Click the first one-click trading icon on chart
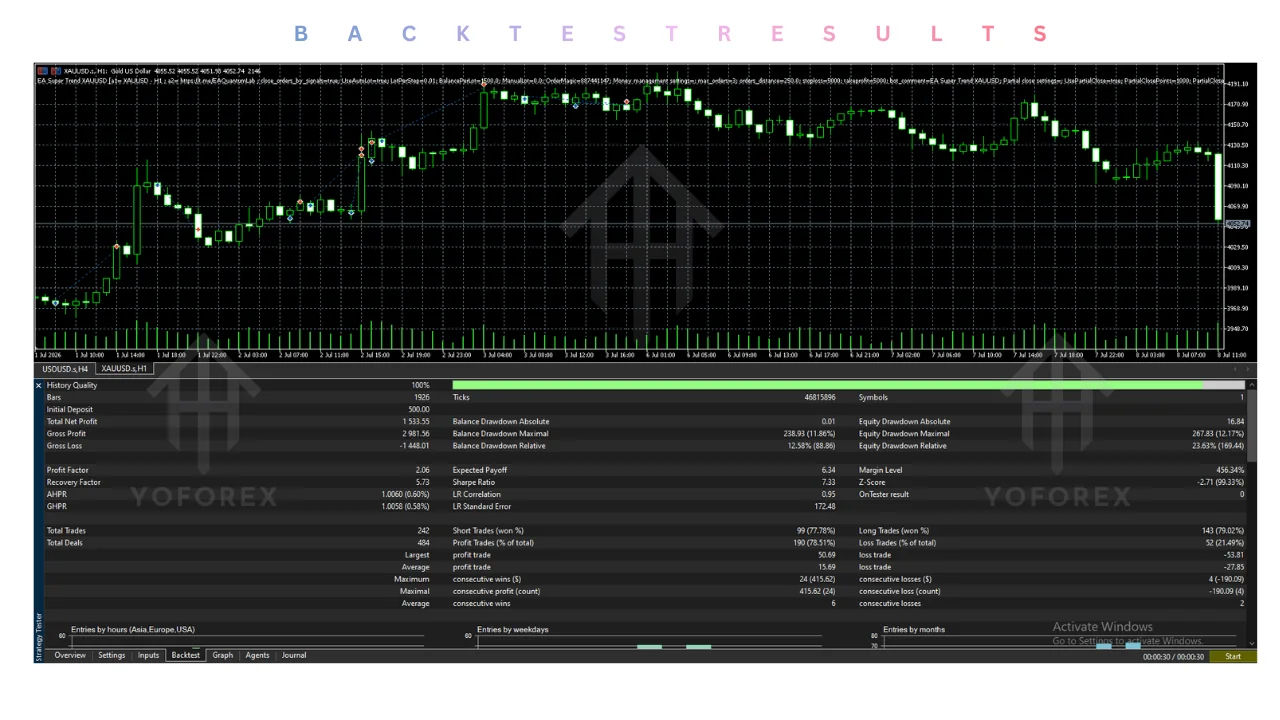Screen dimensions: 1280x720 coord(43,71)
